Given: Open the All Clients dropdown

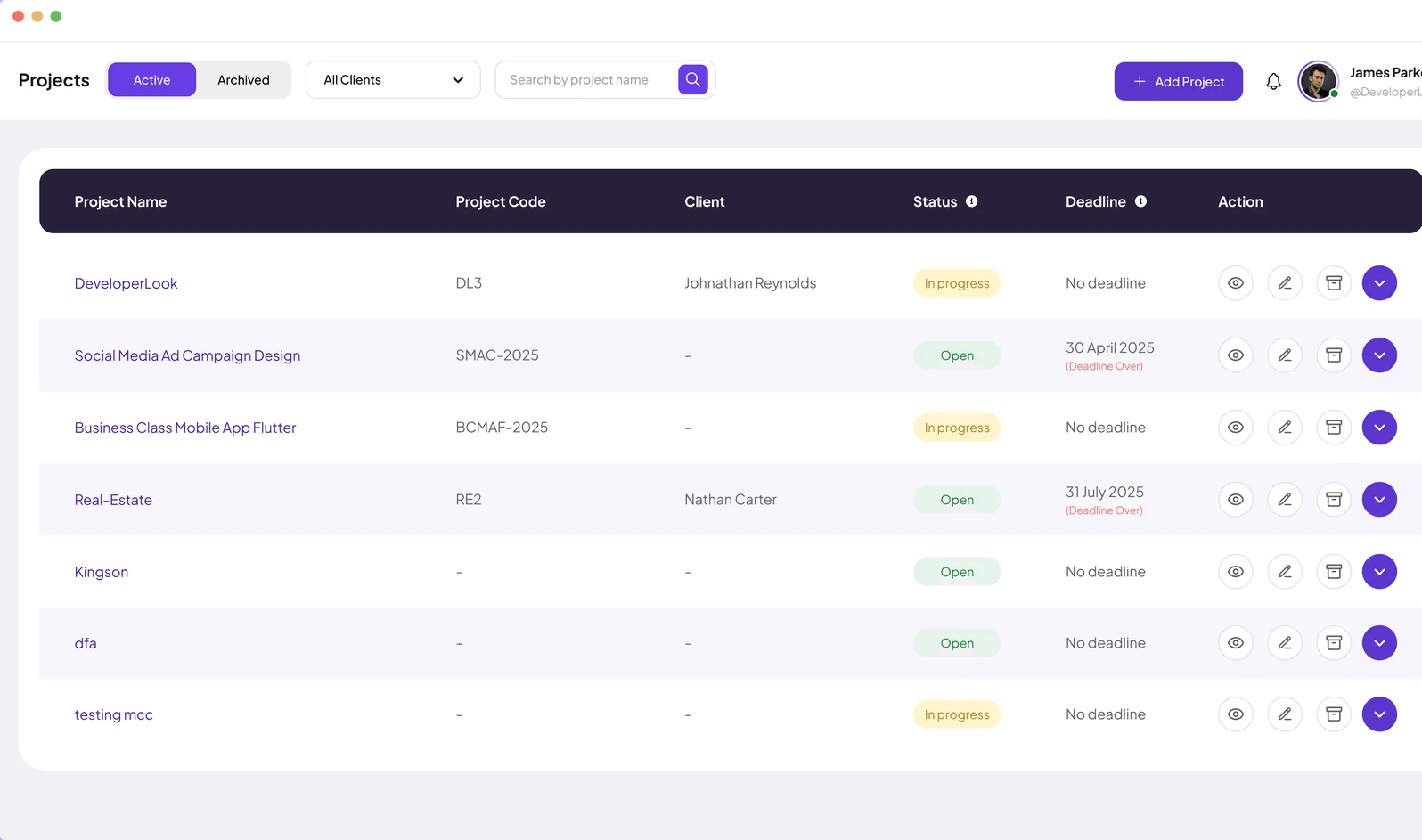Looking at the screenshot, I should tap(393, 80).
